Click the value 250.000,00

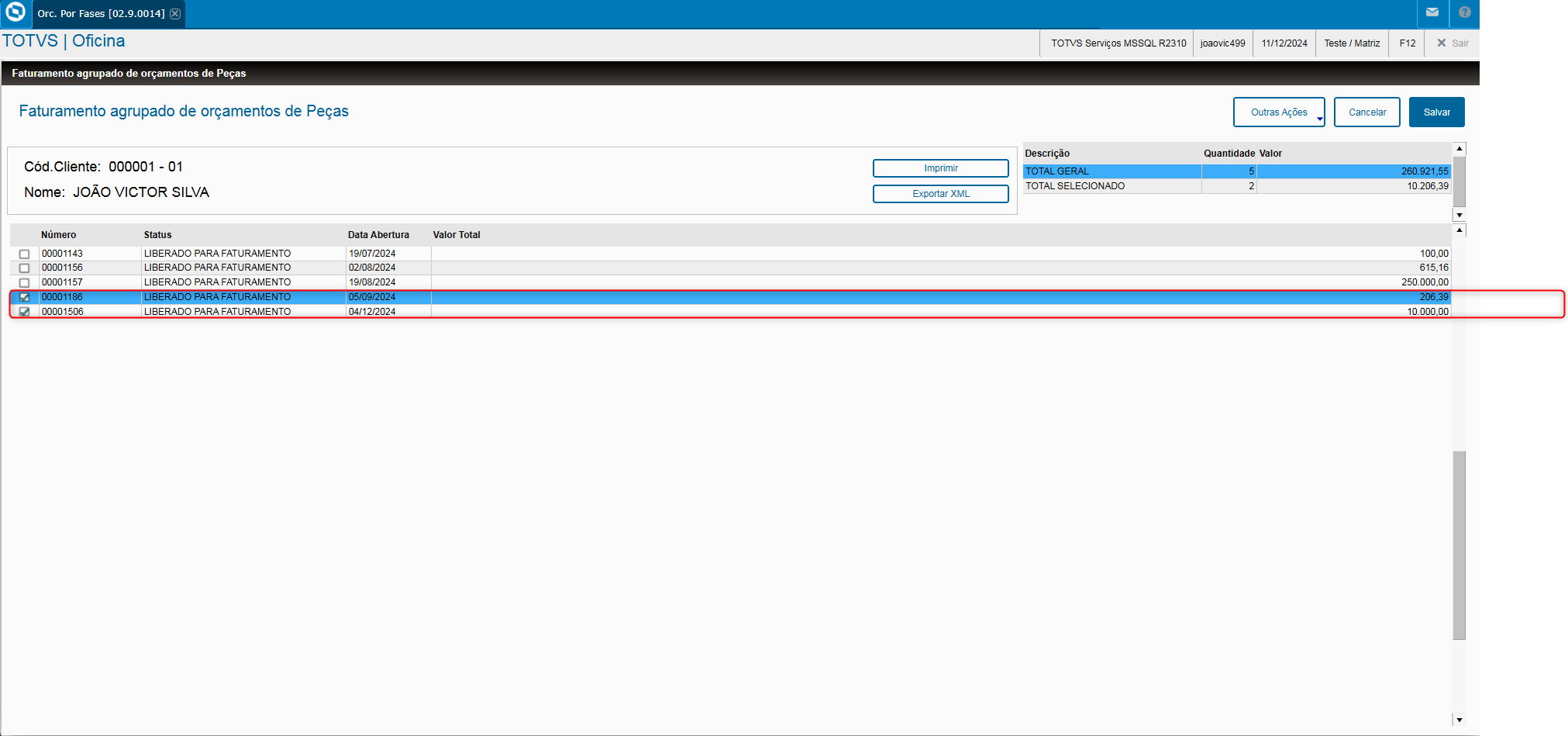1425,282
